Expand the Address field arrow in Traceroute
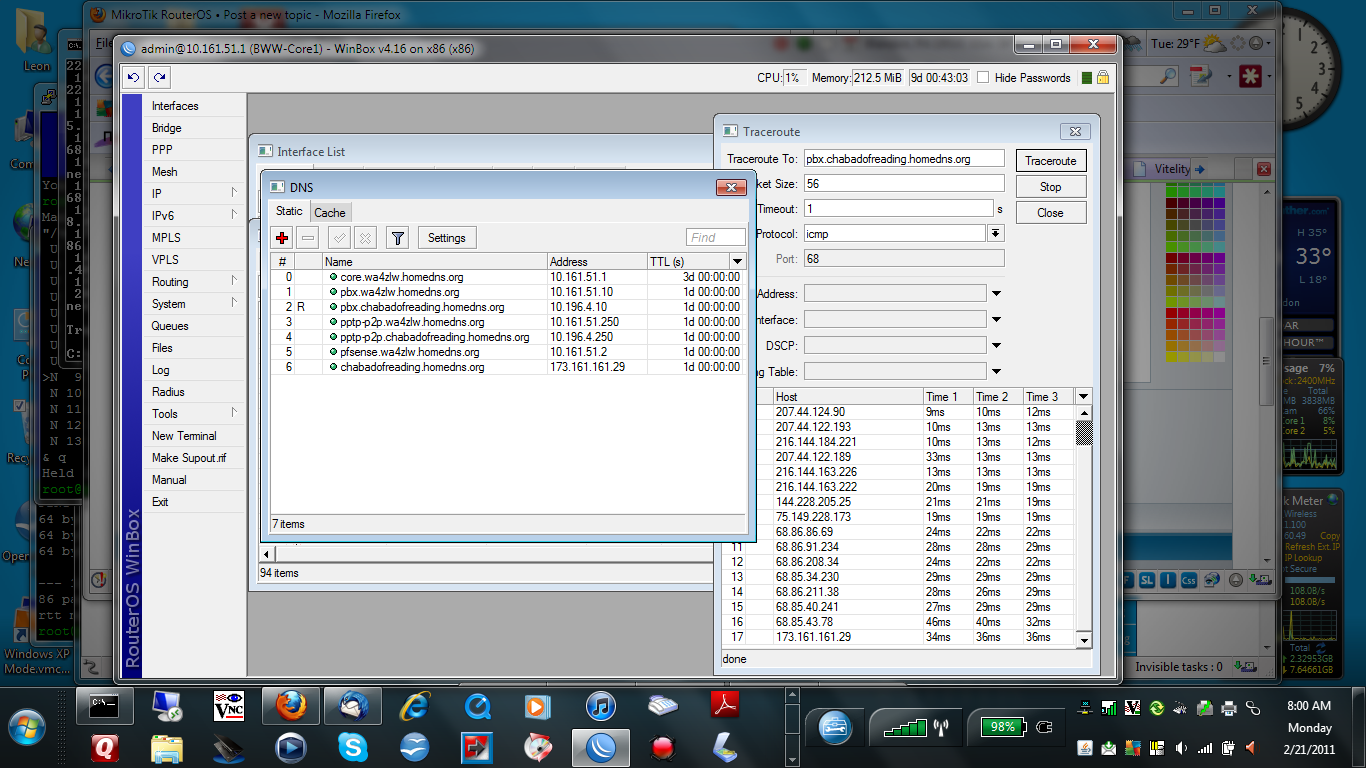This screenshot has height=768, width=1366. pos(996,294)
